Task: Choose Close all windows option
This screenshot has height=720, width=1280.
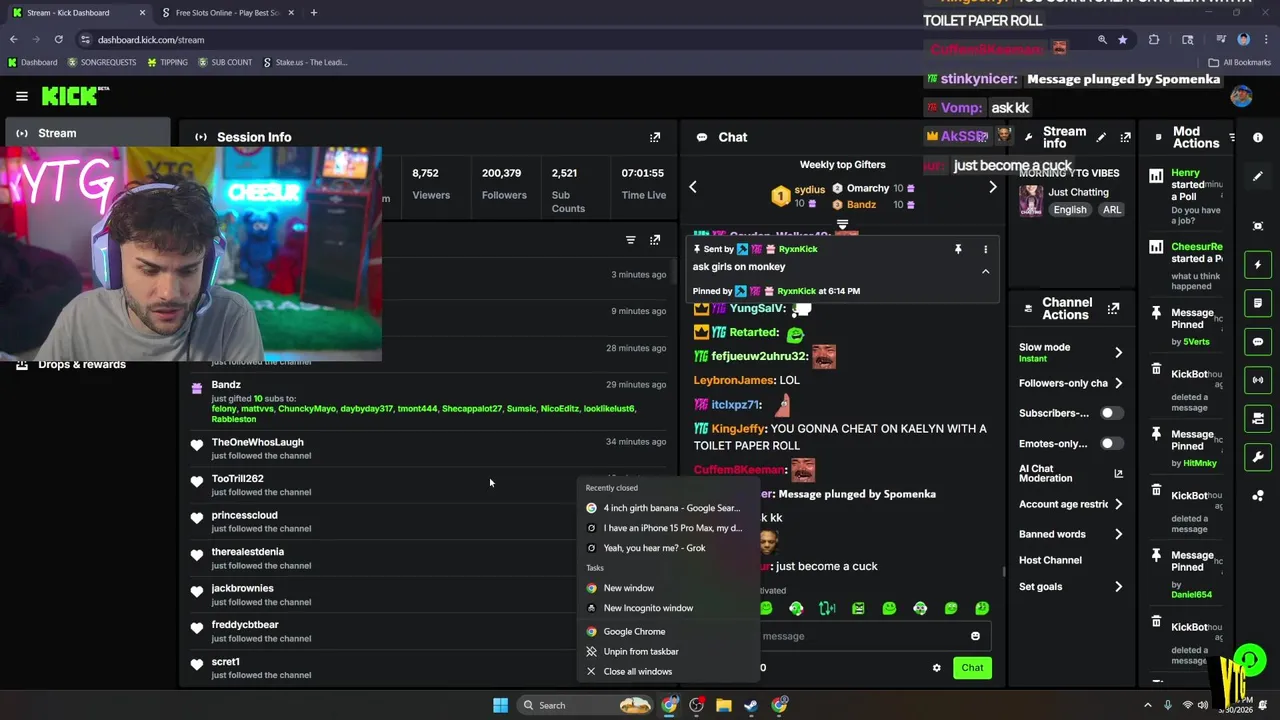Action: coord(666,672)
